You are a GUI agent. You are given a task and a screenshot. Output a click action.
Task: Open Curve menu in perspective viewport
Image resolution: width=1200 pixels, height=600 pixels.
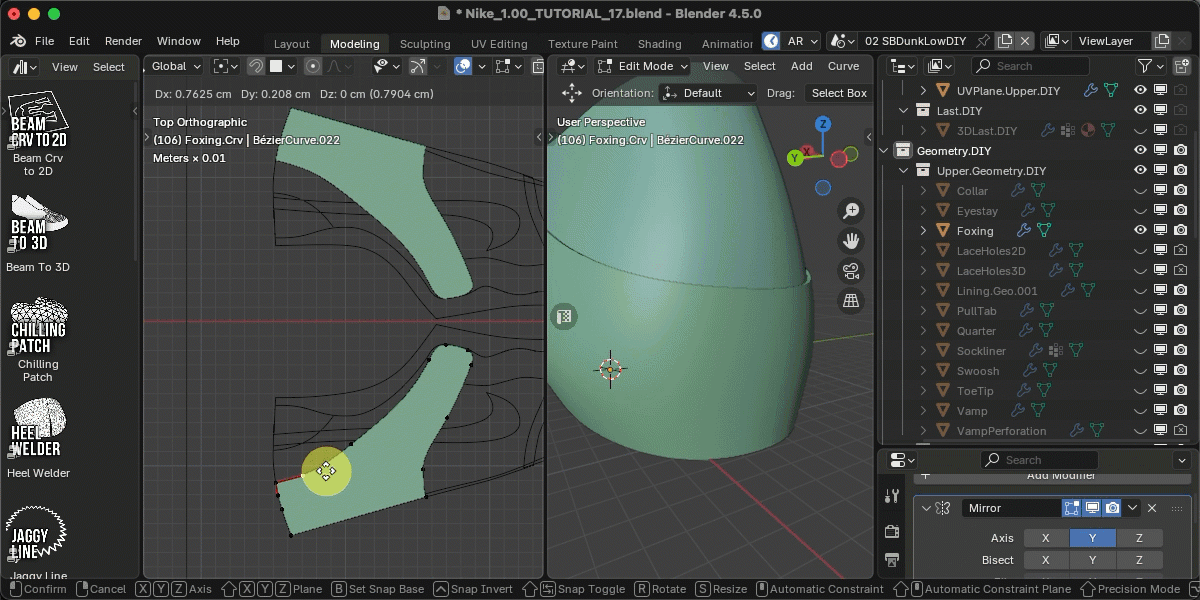843,66
